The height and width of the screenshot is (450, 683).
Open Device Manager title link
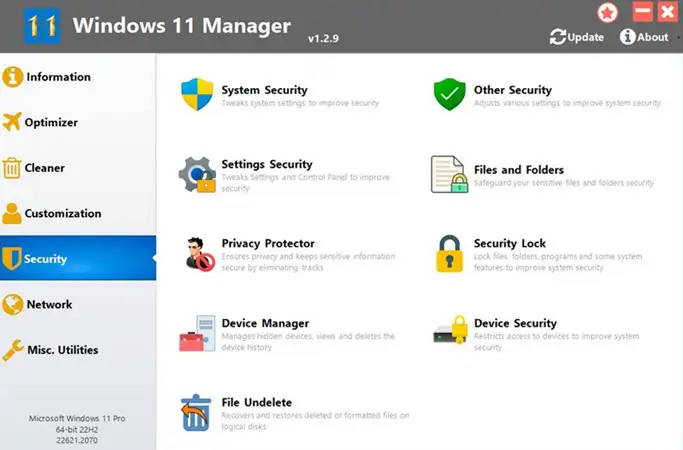pyautogui.click(x=265, y=323)
